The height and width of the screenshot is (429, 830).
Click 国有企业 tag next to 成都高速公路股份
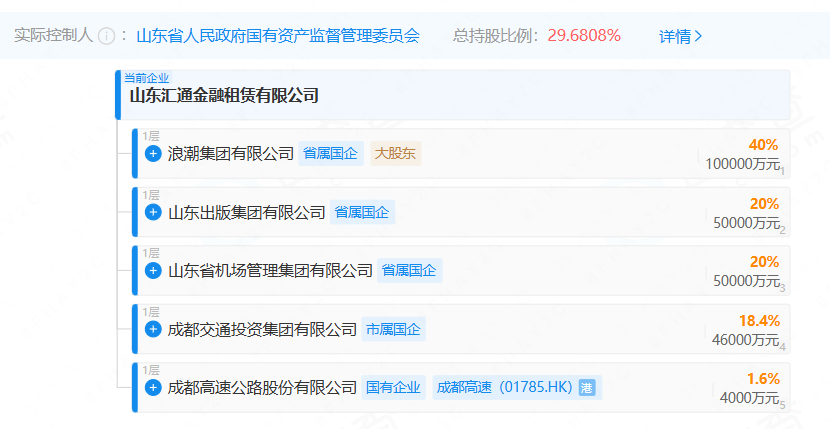393,387
